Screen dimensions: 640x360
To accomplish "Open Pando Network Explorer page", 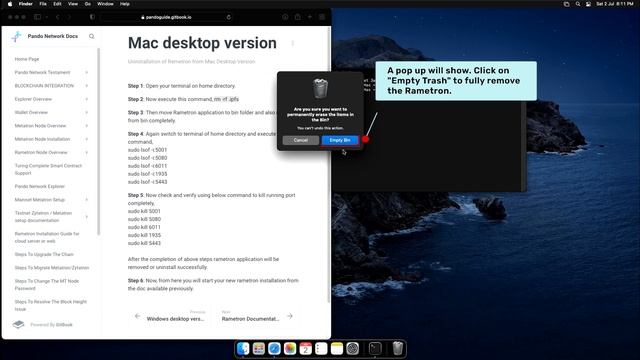I will tap(40, 187).
